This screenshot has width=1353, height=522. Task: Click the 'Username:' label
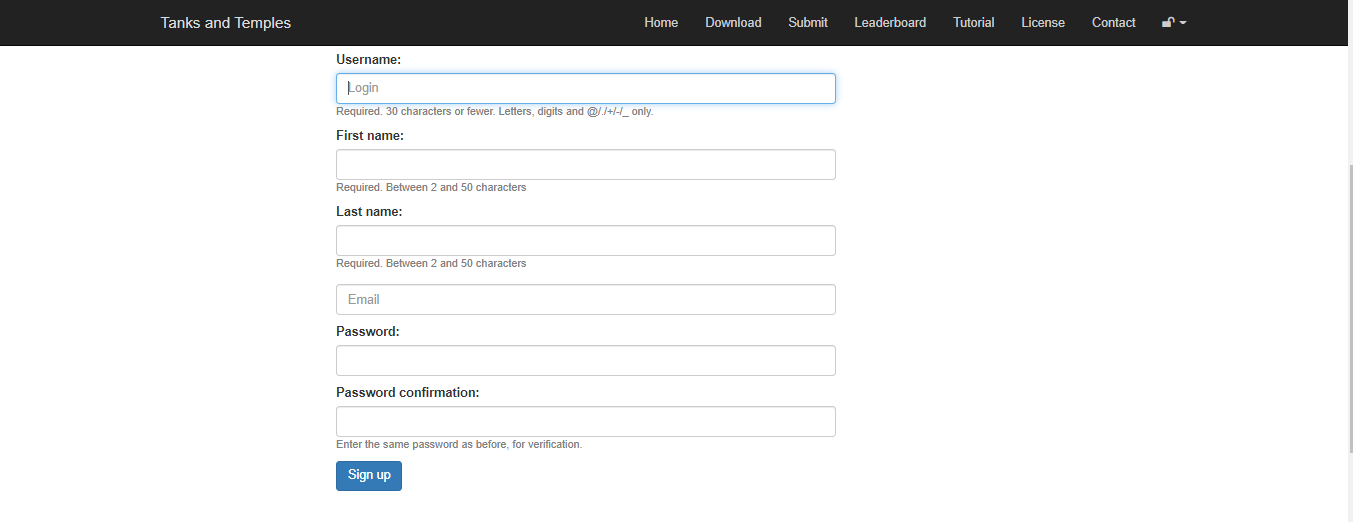pos(369,60)
